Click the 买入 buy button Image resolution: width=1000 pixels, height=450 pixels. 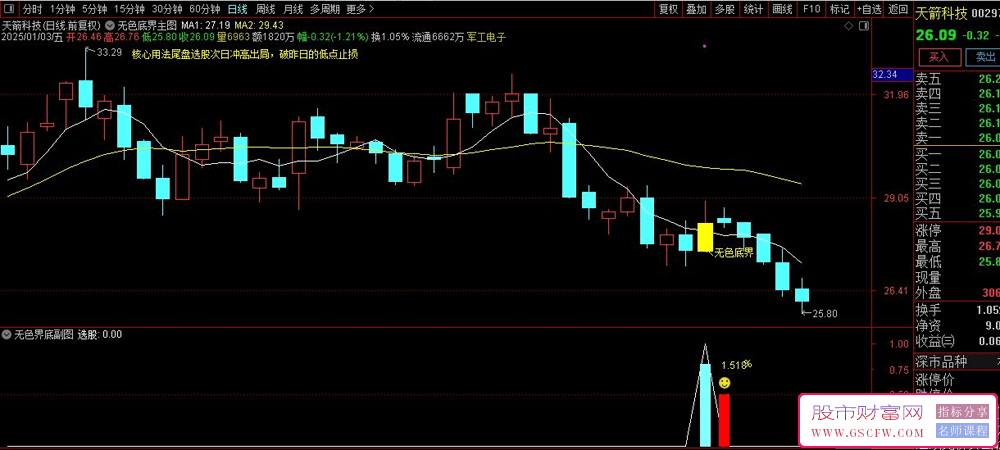(x=939, y=57)
